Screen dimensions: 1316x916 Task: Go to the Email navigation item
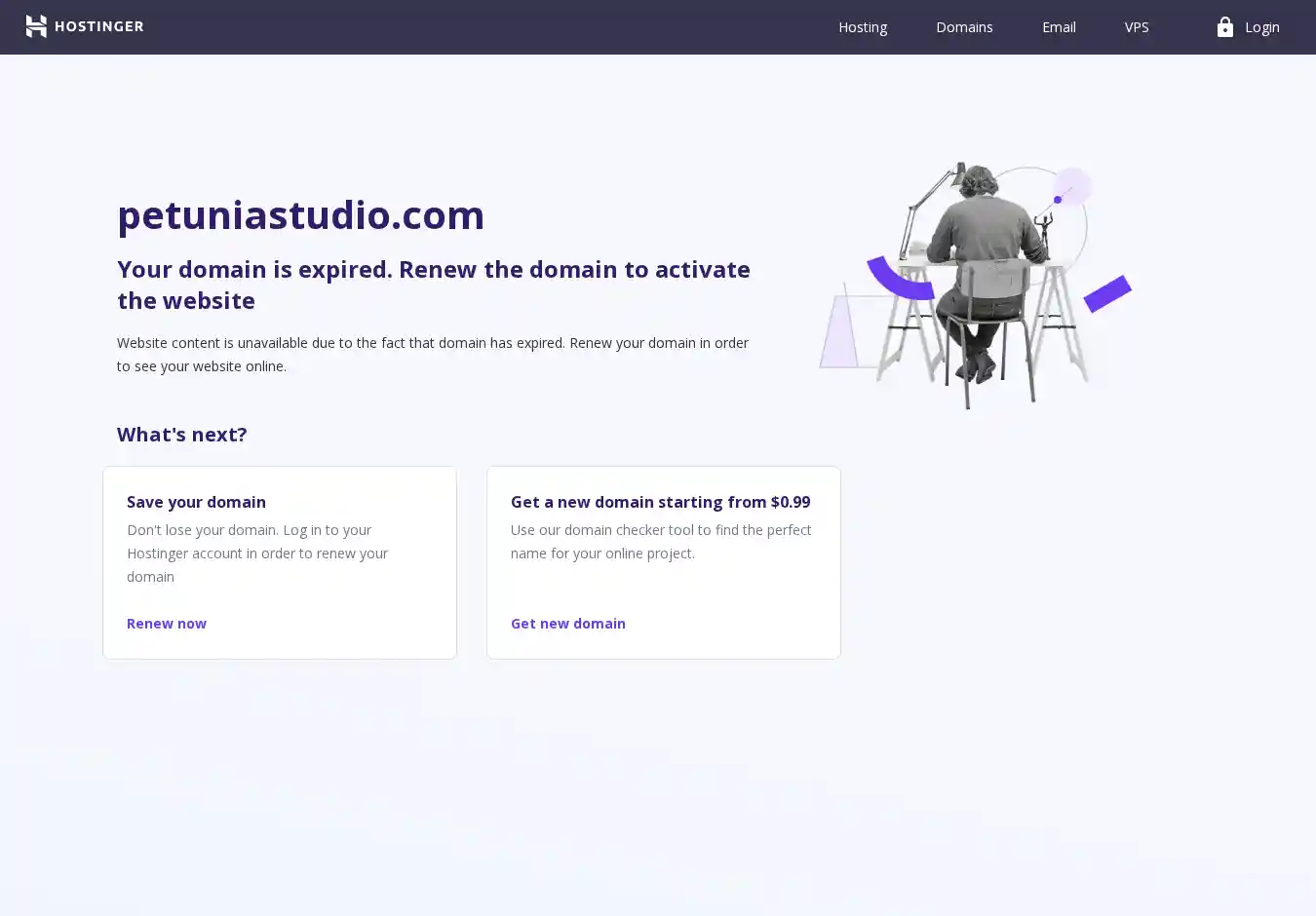tap(1058, 27)
